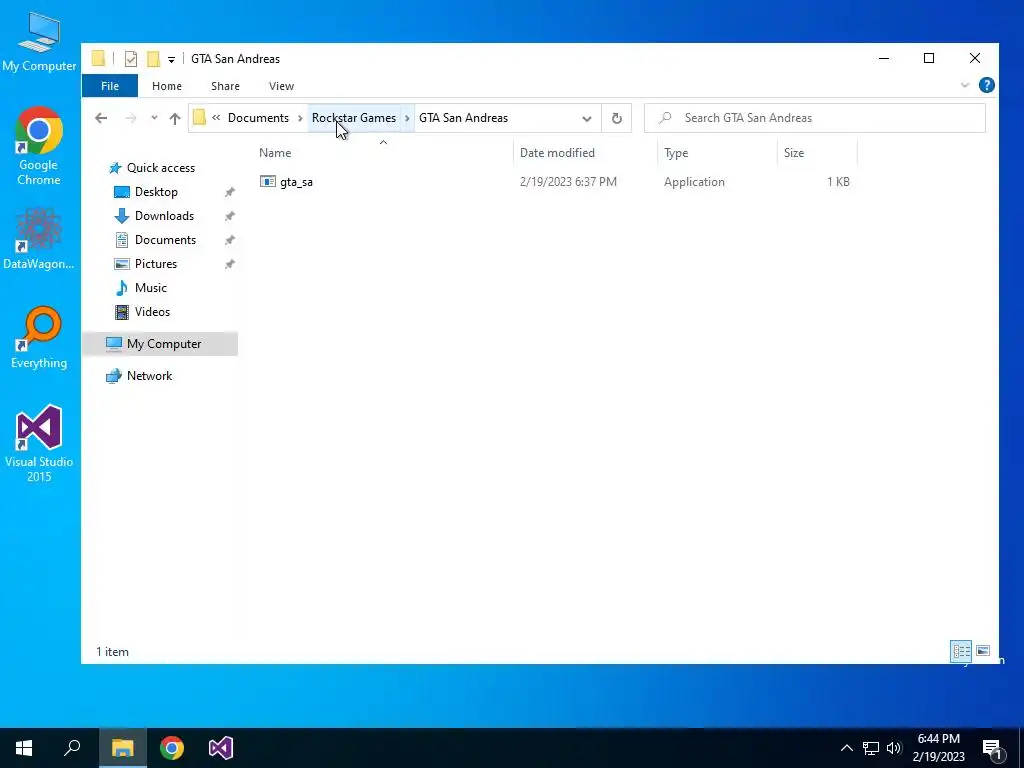Open Customize Quick Access Toolbar dropdown
The width and height of the screenshot is (1024, 768).
[171, 59]
